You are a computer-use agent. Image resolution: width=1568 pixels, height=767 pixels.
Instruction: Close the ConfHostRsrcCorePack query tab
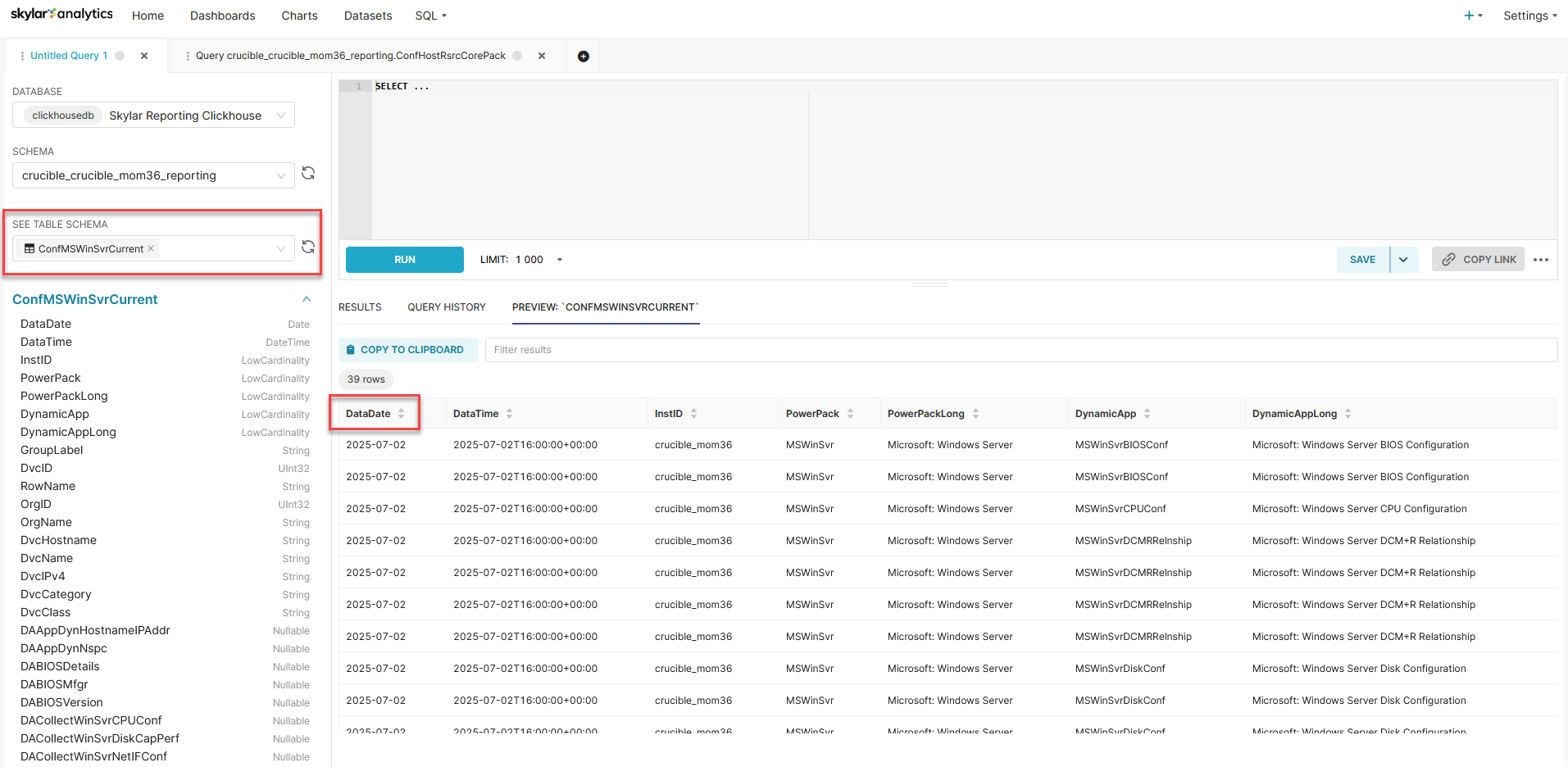(542, 56)
